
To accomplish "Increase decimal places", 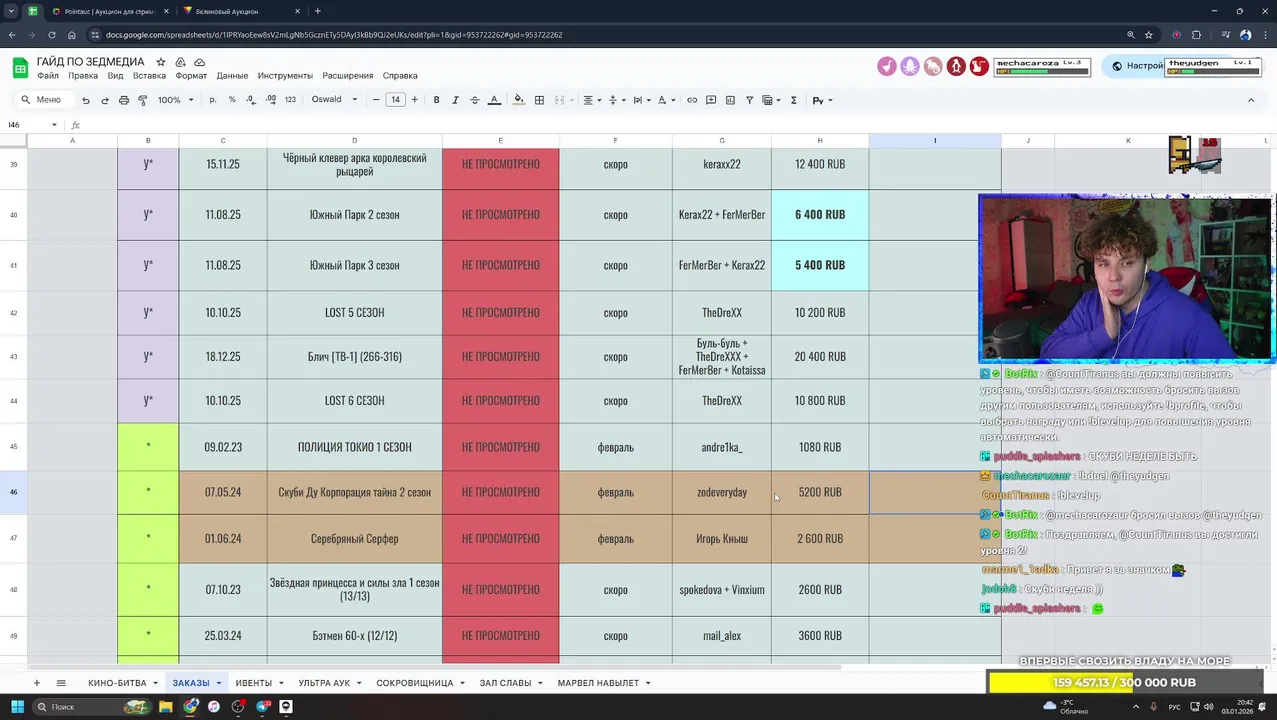I will pyautogui.click(x=270, y=100).
